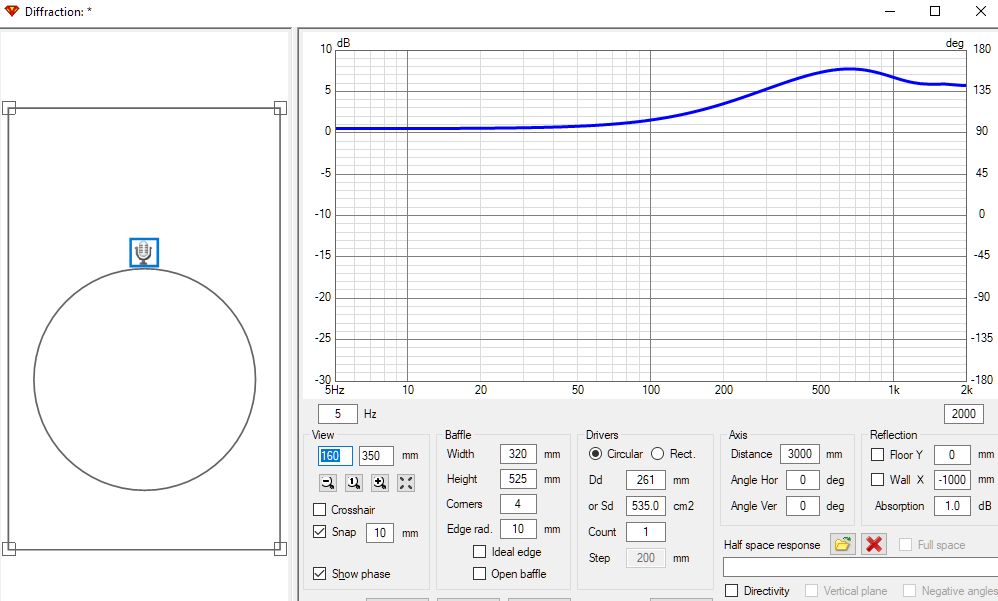Click the low frequency limit field showing 5
Viewport: 998px width, 601px height.
pos(337,414)
